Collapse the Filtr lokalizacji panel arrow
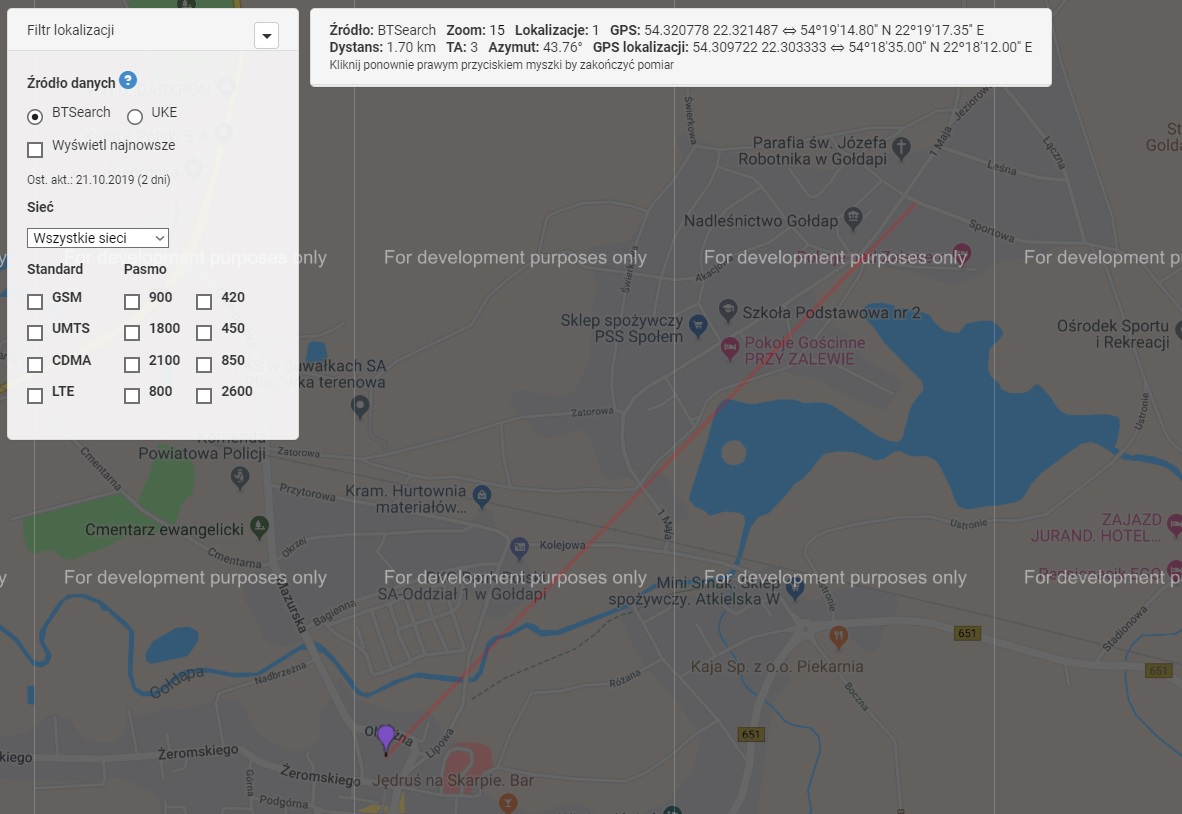This screenshot has width=1182, height=814. 266,35
